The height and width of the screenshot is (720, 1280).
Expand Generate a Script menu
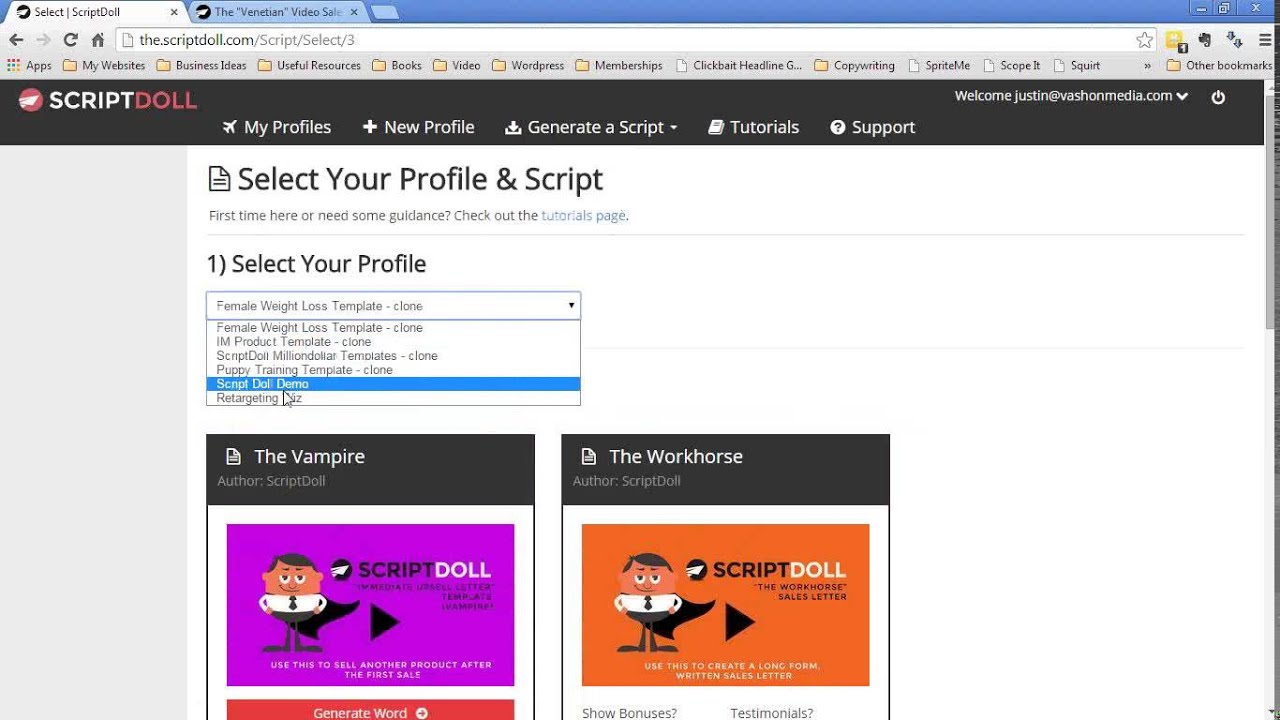coord(591,127)
